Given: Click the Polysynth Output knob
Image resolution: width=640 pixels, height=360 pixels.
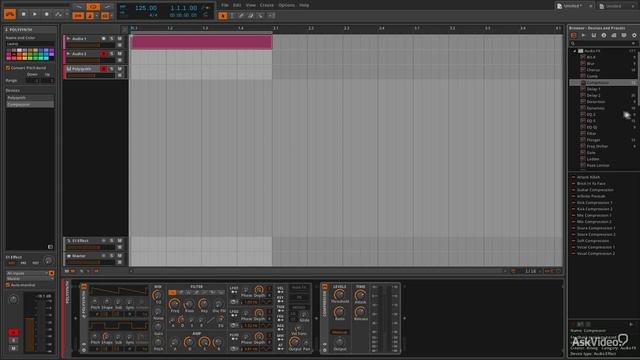Looking at the screenshot, I should pos(294,342).
